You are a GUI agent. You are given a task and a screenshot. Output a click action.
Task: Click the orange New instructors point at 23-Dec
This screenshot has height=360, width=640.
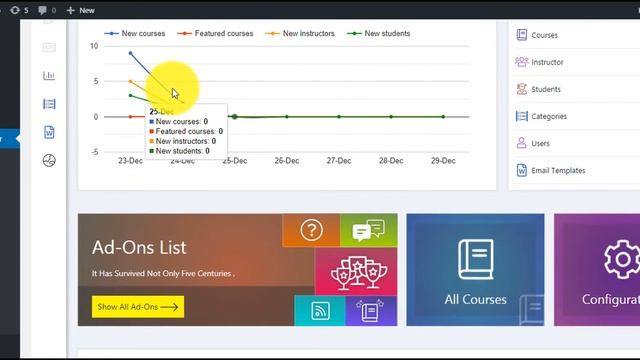click(130, 81)
